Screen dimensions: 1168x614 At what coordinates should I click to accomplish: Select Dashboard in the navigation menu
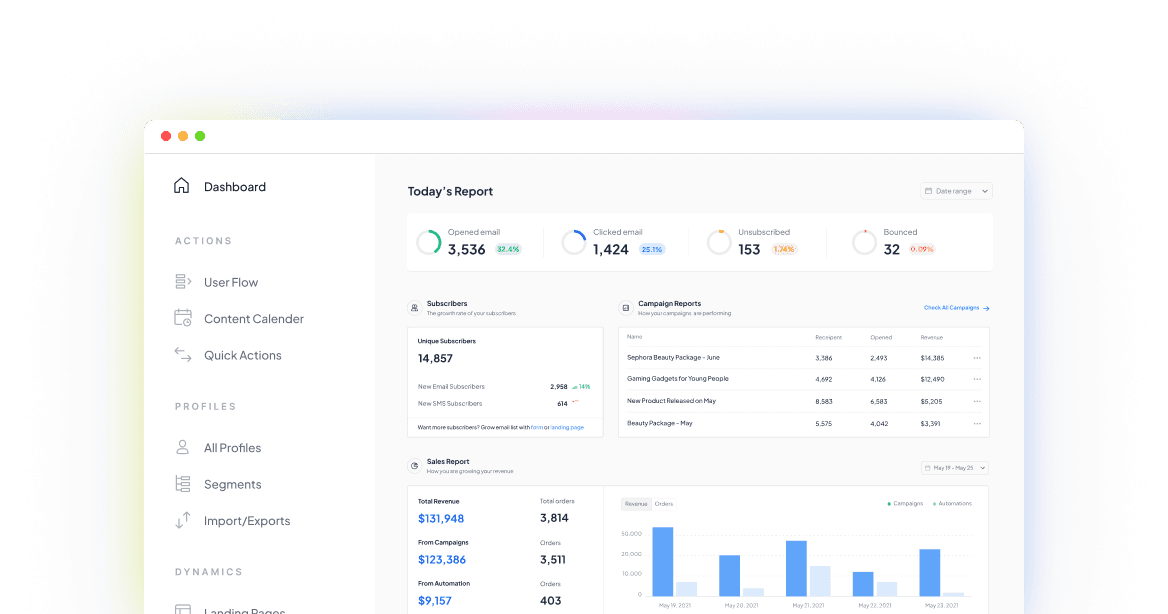click(x=234, y=186)
